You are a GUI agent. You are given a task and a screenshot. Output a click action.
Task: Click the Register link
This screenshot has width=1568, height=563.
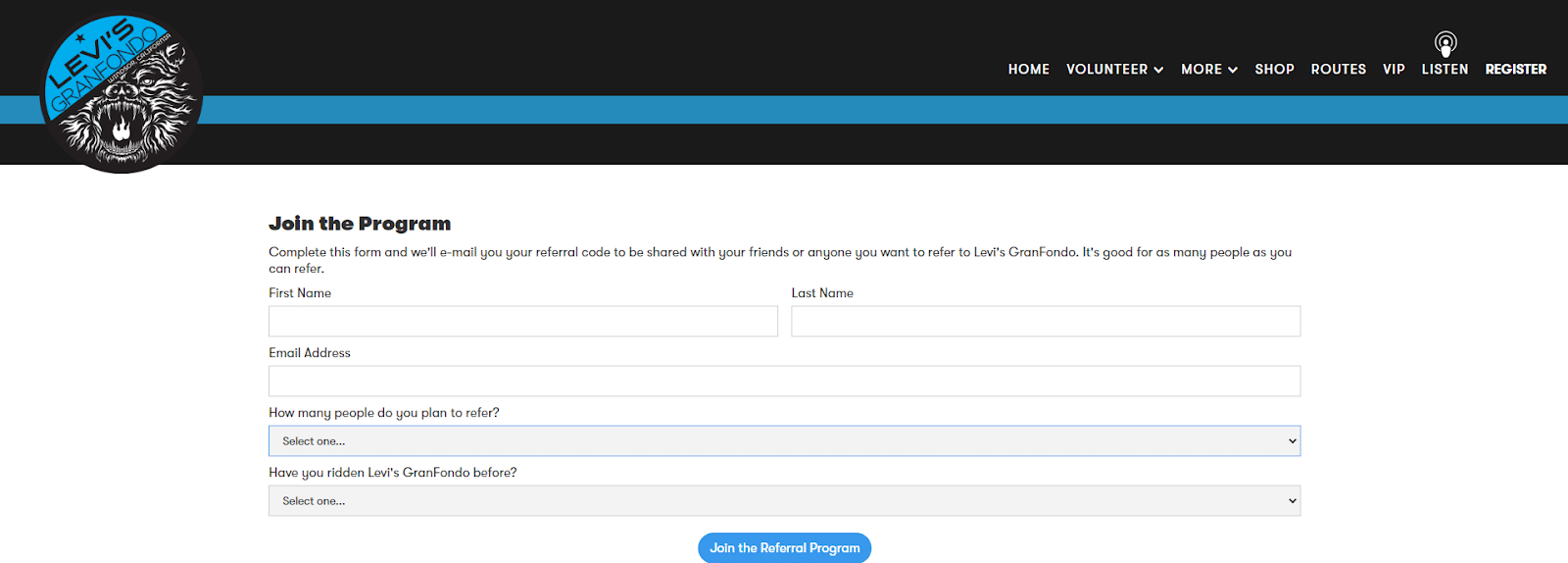click(1516, 70)
